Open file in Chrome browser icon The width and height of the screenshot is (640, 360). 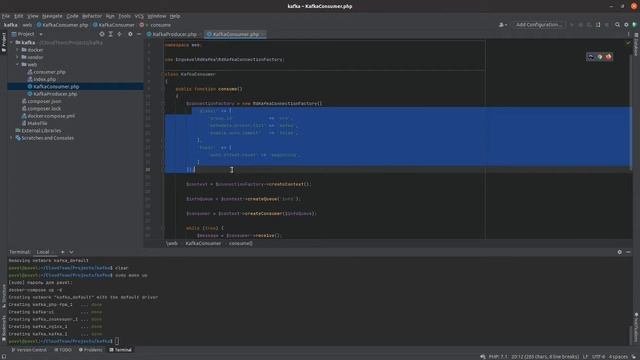click(x=600, y=57)
